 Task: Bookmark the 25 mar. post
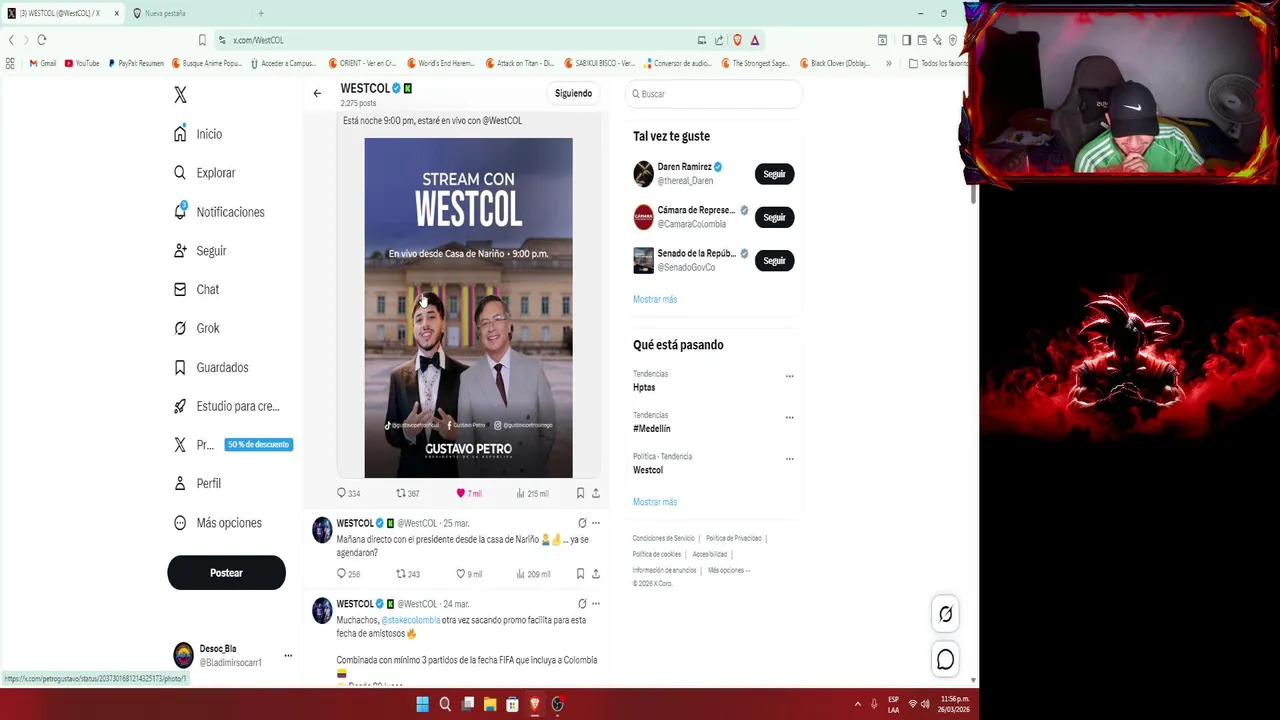coord(580,574)
